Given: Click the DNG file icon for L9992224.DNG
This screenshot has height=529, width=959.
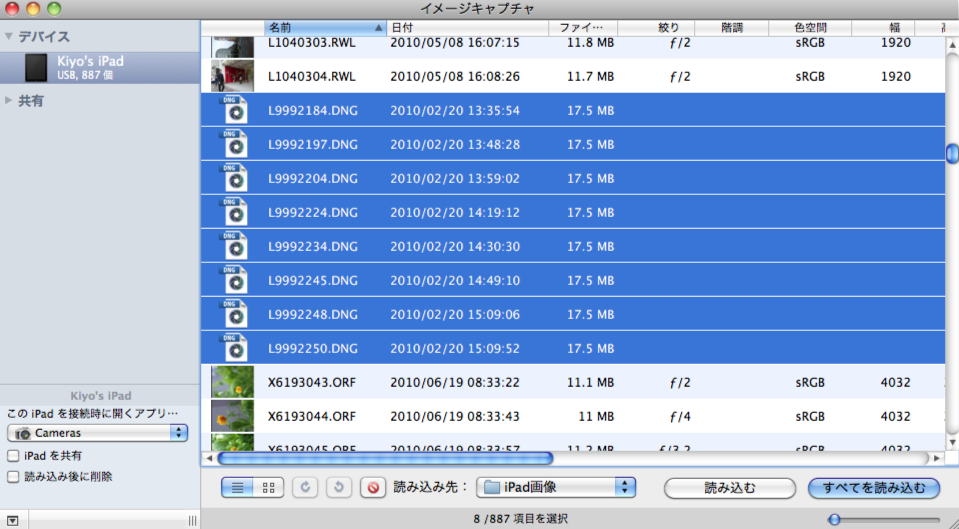Looking at the screenshot, I should [233, 212].
